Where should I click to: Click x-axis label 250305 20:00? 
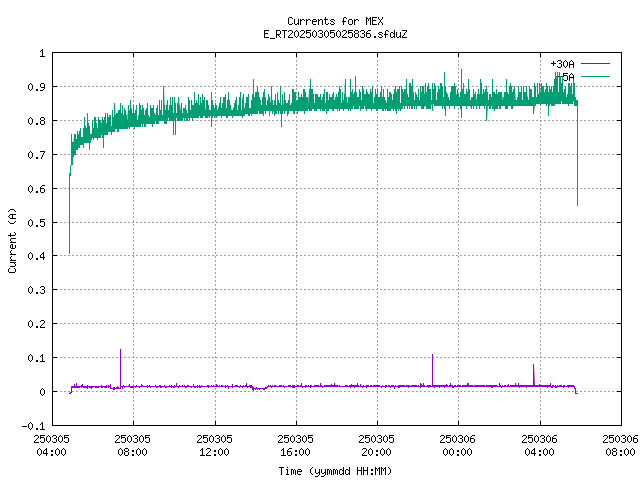click(376, 445)
